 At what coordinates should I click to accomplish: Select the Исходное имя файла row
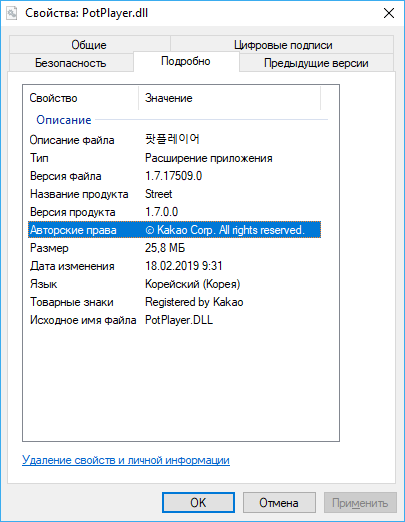point(174,320)
